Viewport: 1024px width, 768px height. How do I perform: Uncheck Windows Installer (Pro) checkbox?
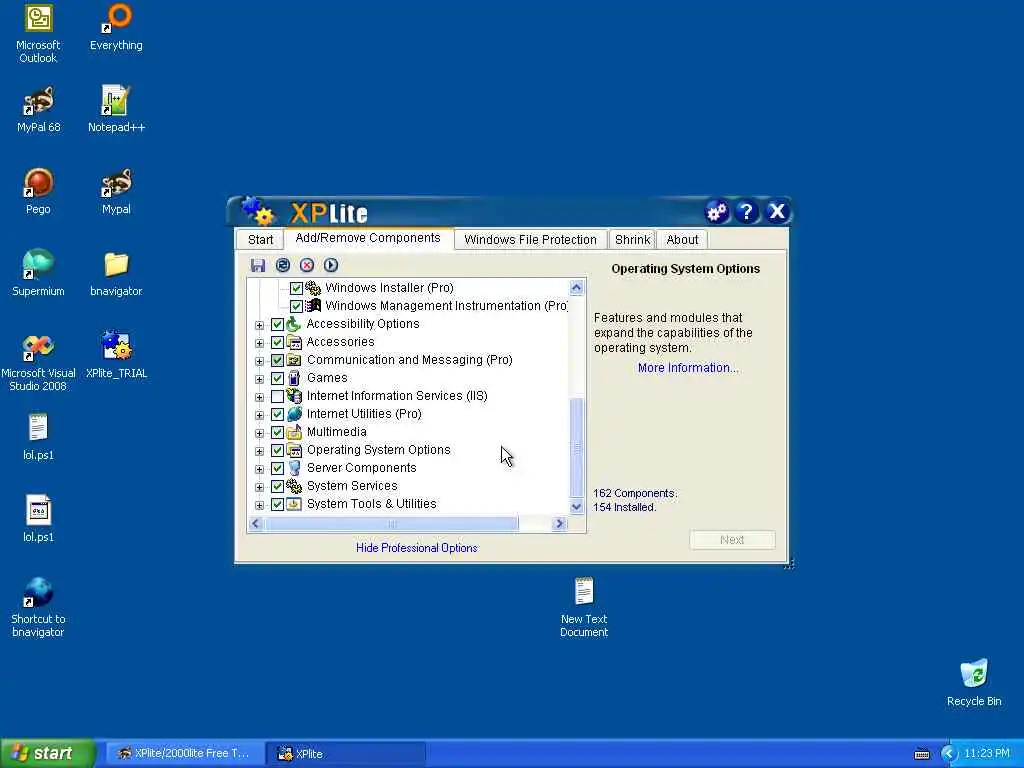(296, 288)
